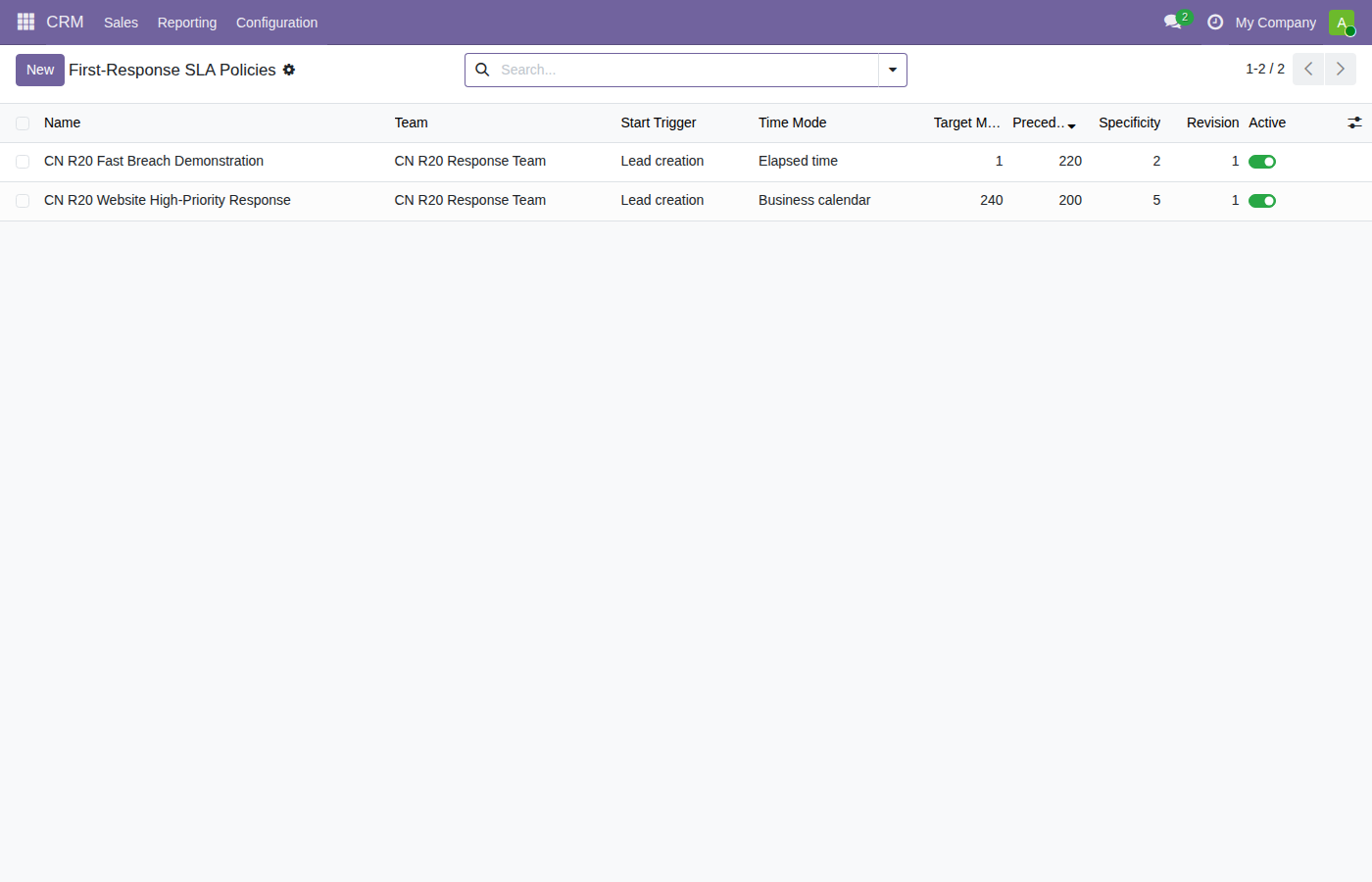Toggle Active switch for Website High-Priority Response
Screen dimensions: 1372x882
coord(1262,201)
